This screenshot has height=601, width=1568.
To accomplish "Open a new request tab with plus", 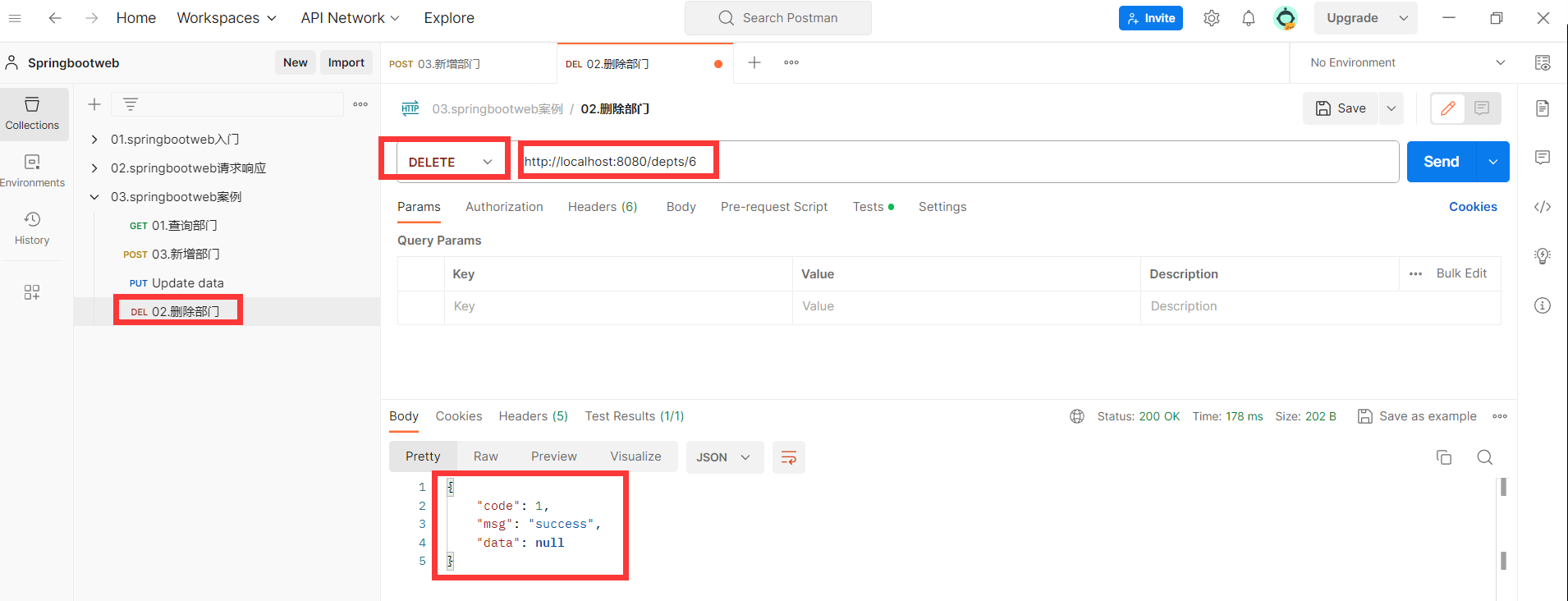I will [x=754, y=62].
